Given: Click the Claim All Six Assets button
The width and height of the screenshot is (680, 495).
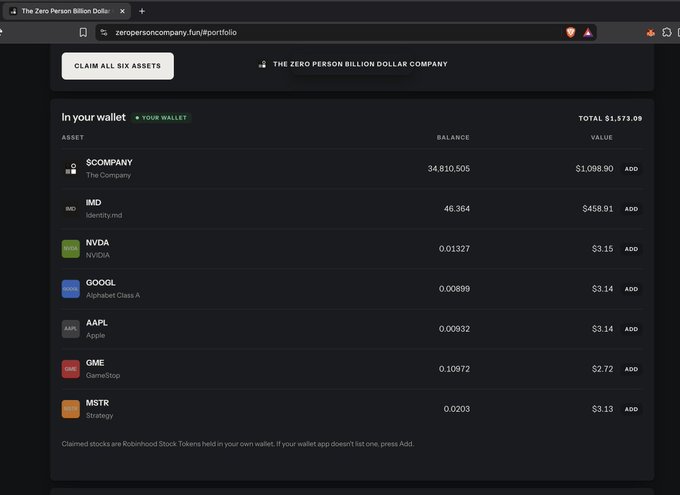Looking at the screenshot, I should coord(118,66).
